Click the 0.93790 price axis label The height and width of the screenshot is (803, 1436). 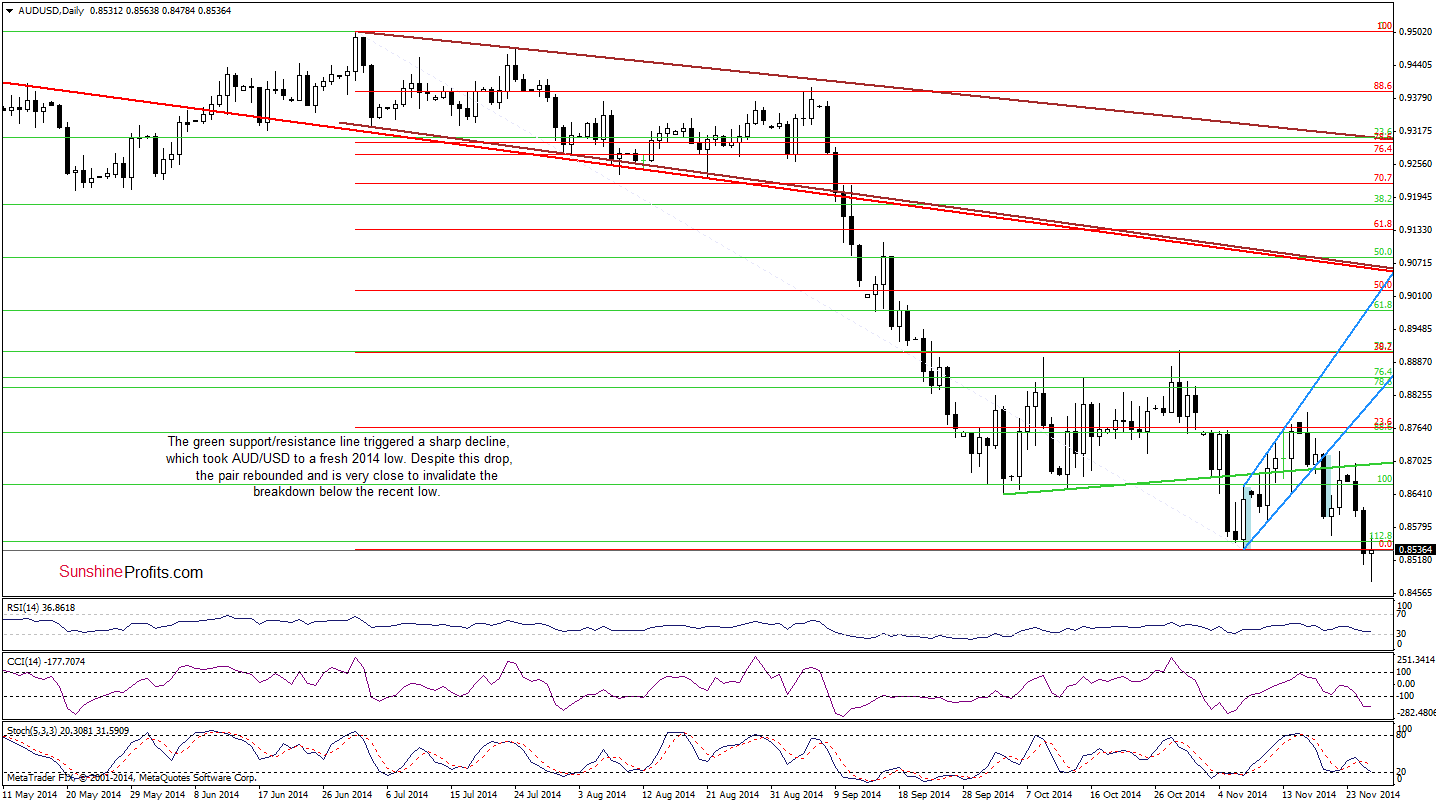click(1416, 98)
